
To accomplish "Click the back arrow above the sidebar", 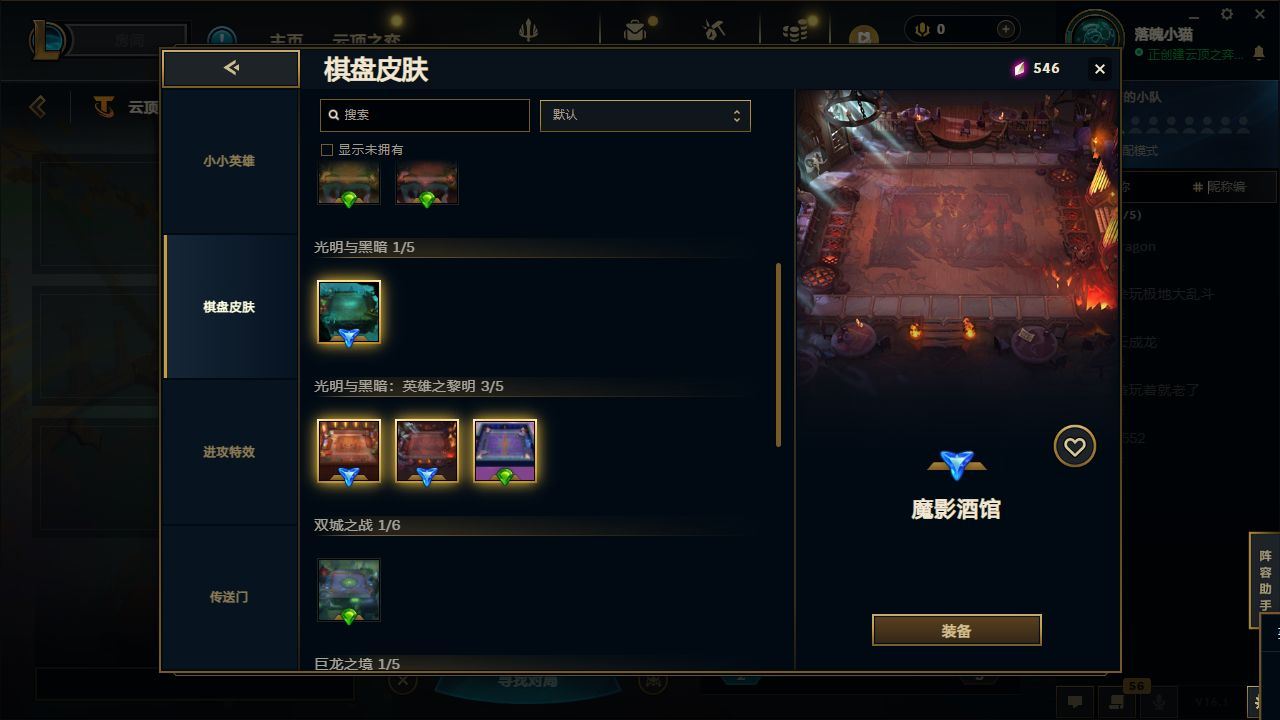I will [x=231, y=68].
